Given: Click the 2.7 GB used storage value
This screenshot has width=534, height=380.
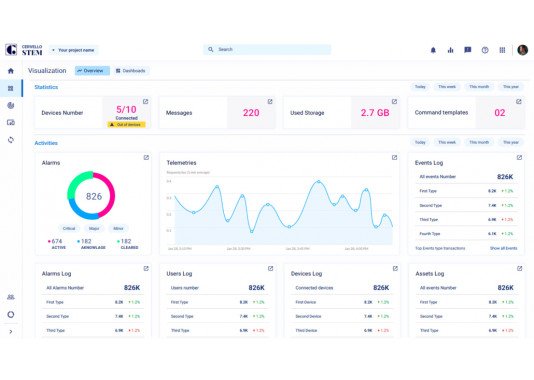Looking at the screenshot, I should click(375, 113).
